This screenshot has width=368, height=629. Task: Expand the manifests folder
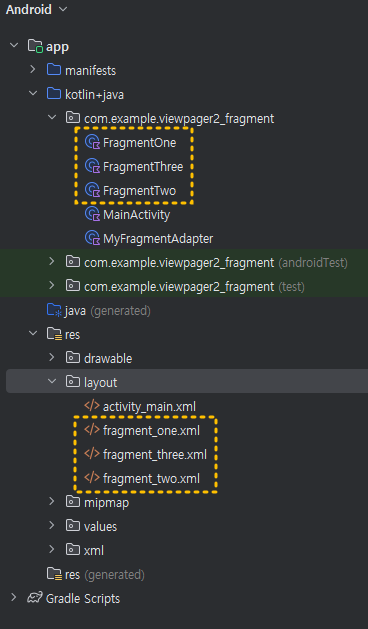33,70
